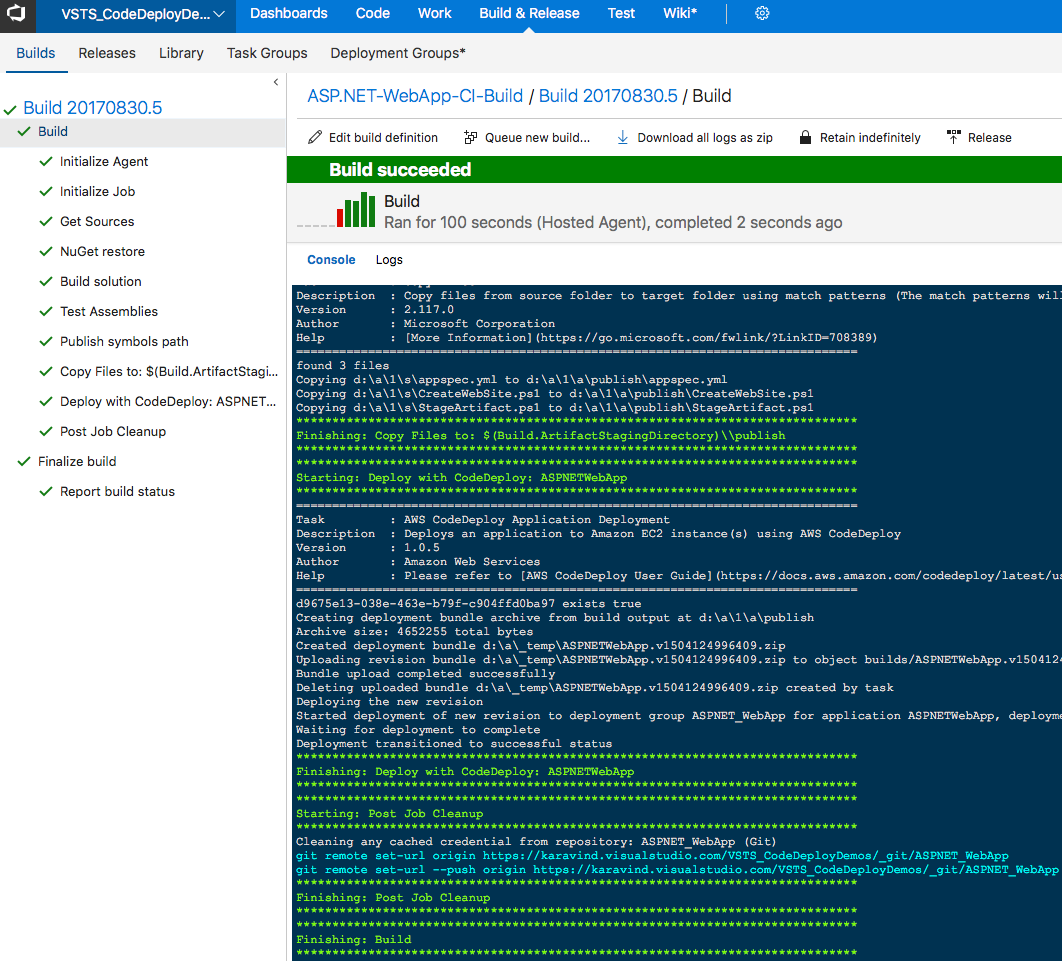Open the Wiki* menu

(680, 14)
